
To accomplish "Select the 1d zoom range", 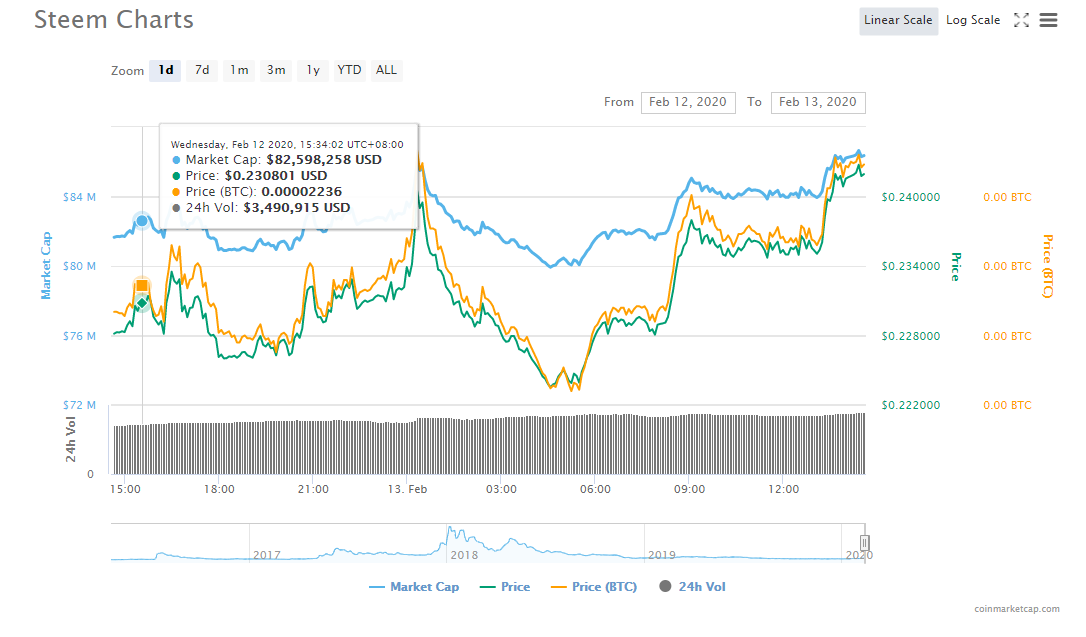I will coord(166,70).
